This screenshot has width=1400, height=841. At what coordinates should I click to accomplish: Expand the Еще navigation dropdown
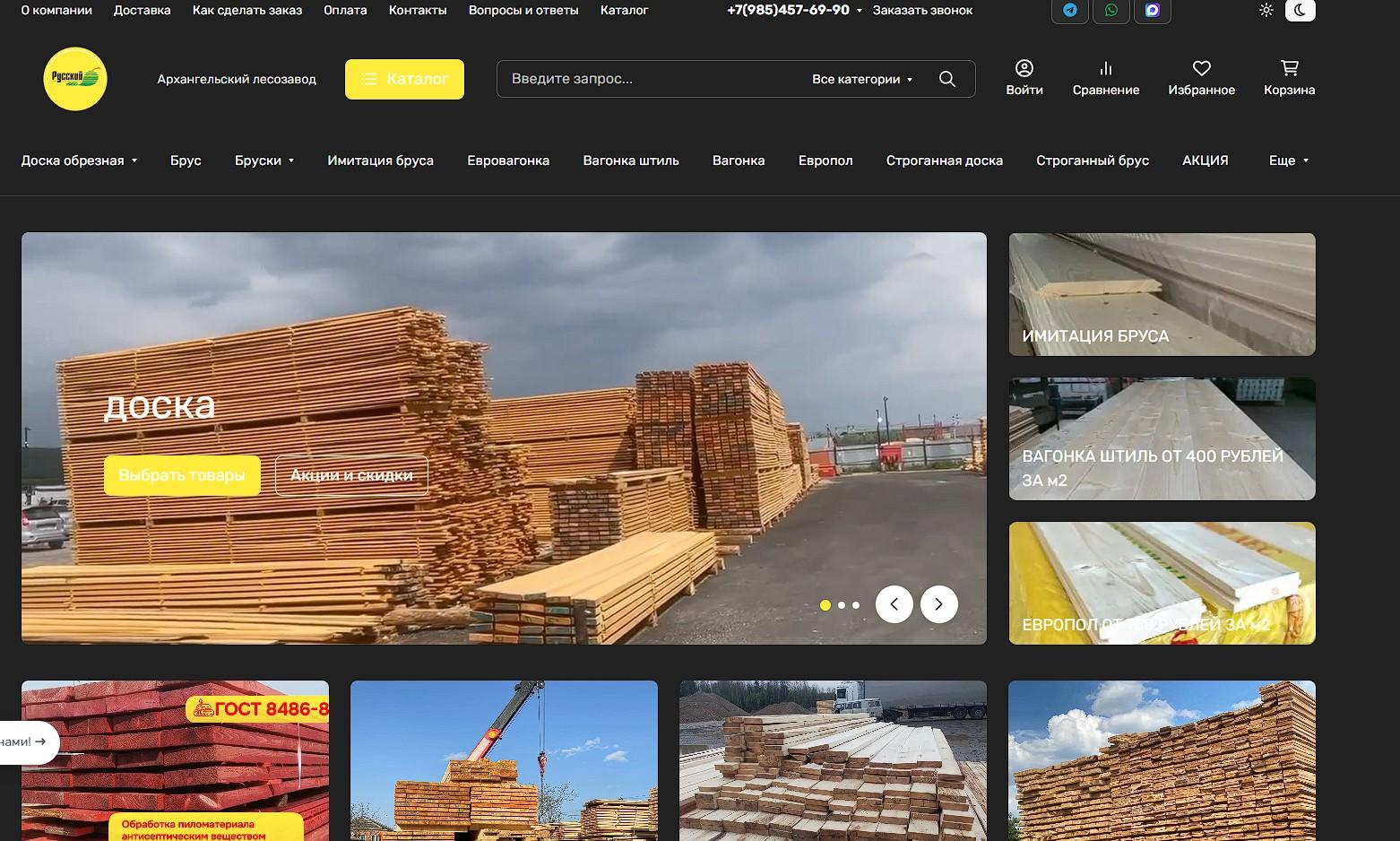click(1288, 160)
